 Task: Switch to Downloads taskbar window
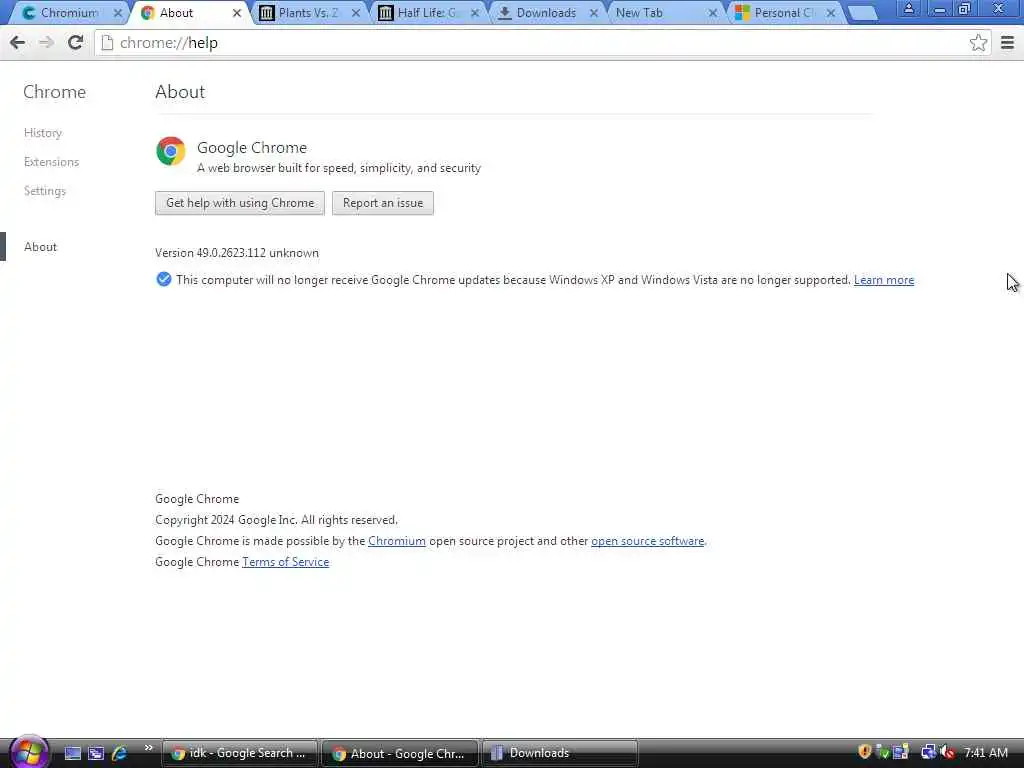560,754
